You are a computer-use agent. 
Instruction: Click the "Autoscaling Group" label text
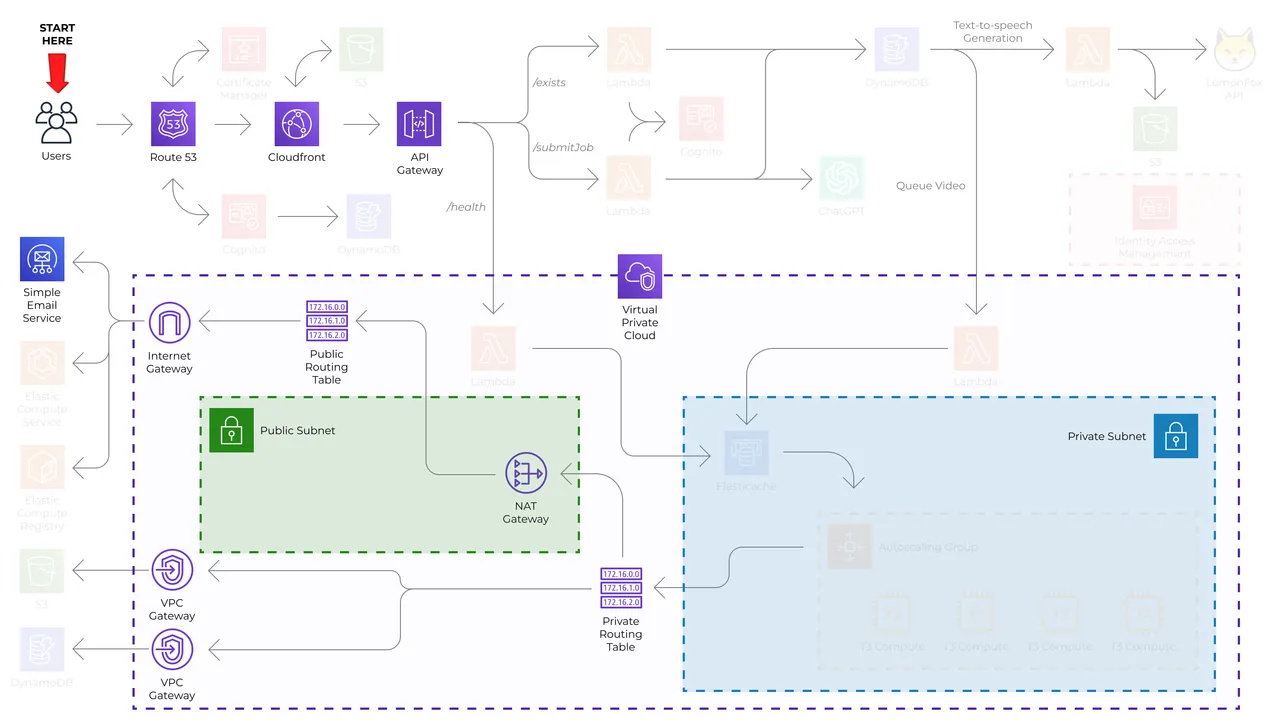tap(929, 548)
